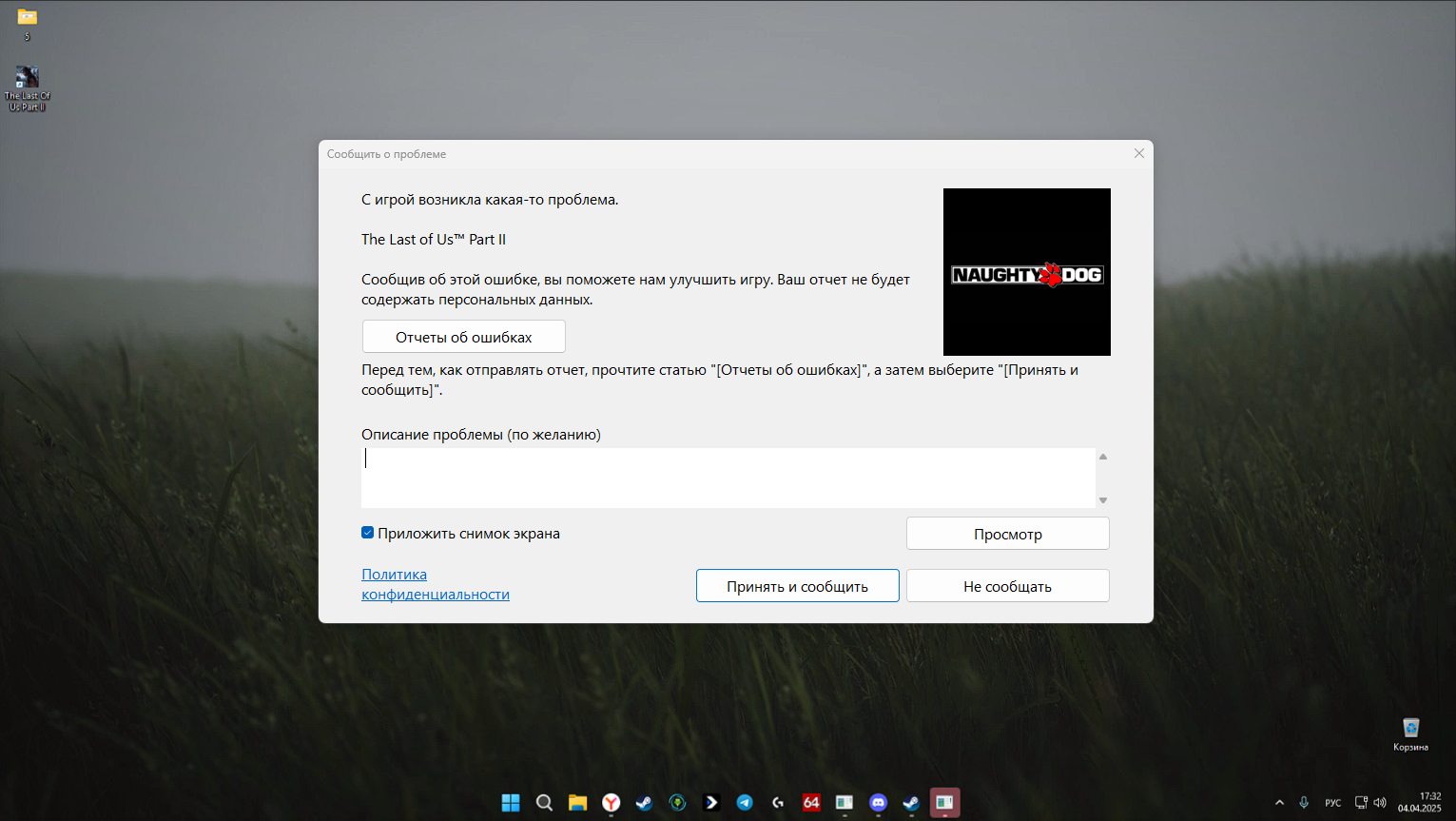Click the microphone icon in system tray
1456x821 pixels.
(1304, 802)
